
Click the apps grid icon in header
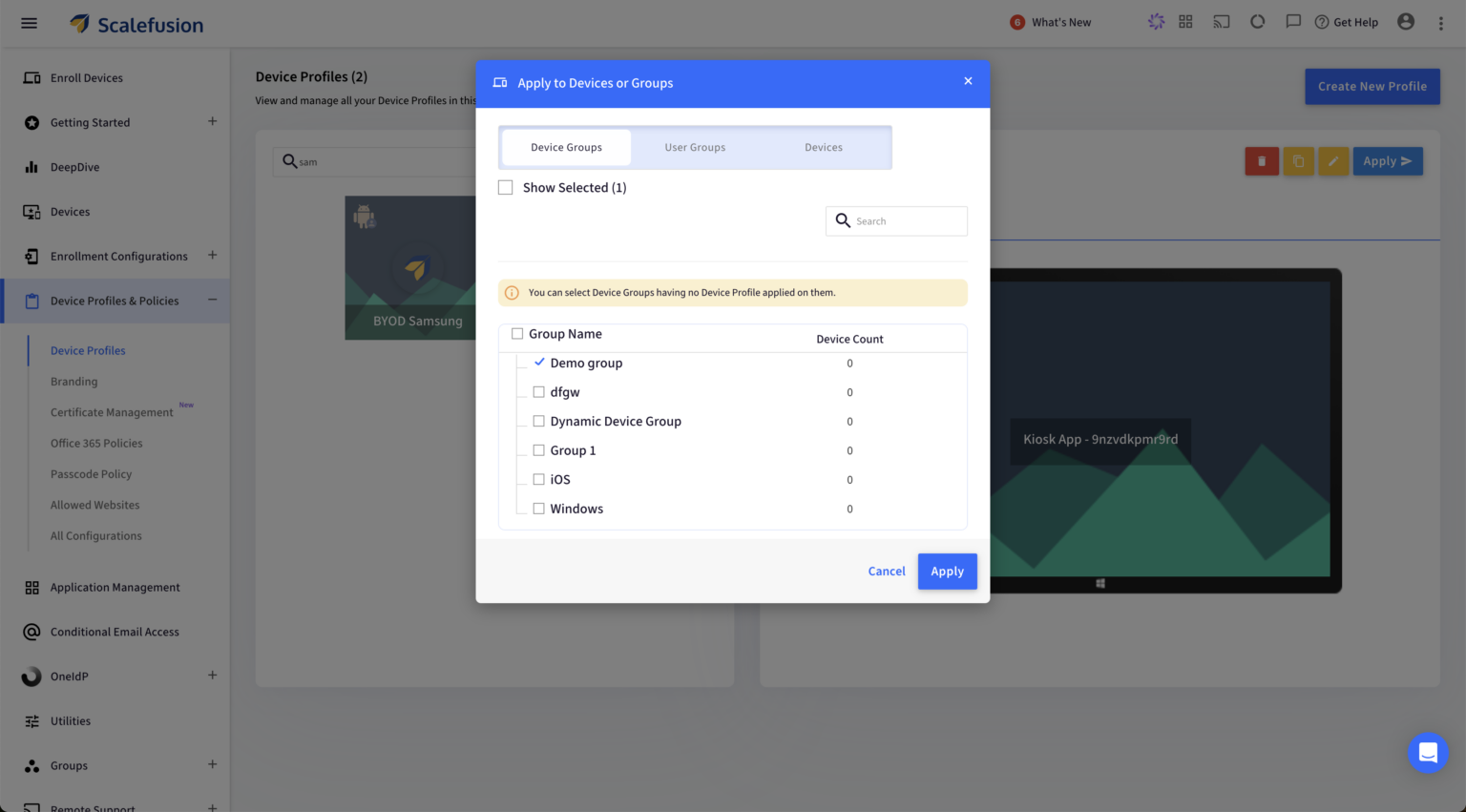point(1185,21)
